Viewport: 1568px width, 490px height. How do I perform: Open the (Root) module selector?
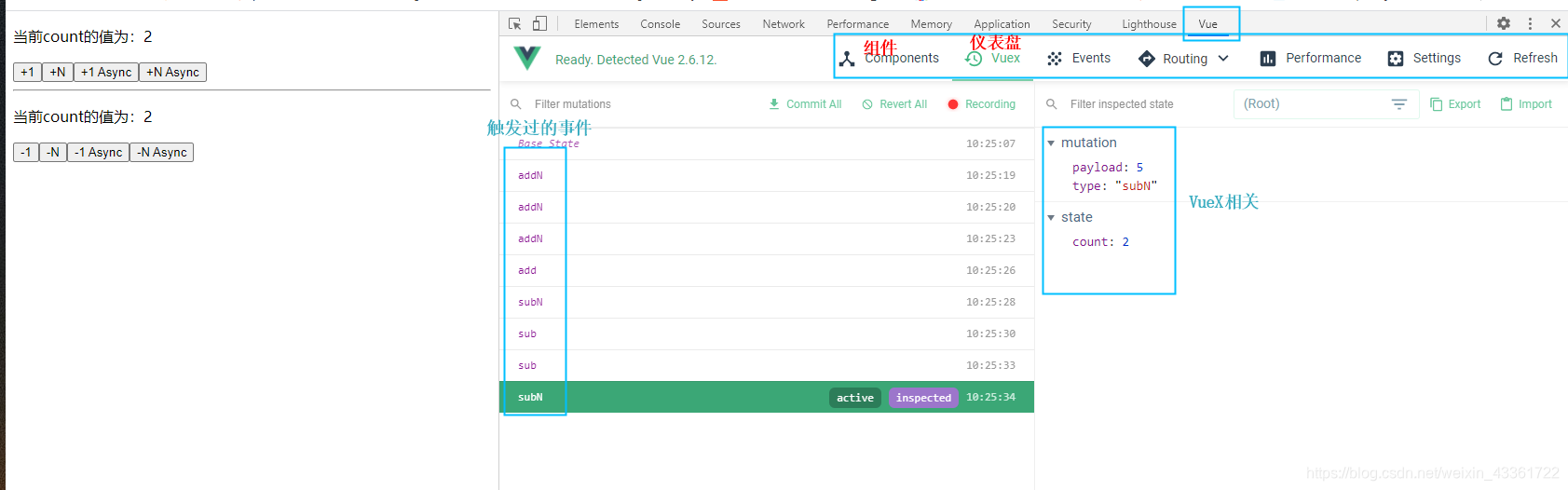(x=1326, y=104)
